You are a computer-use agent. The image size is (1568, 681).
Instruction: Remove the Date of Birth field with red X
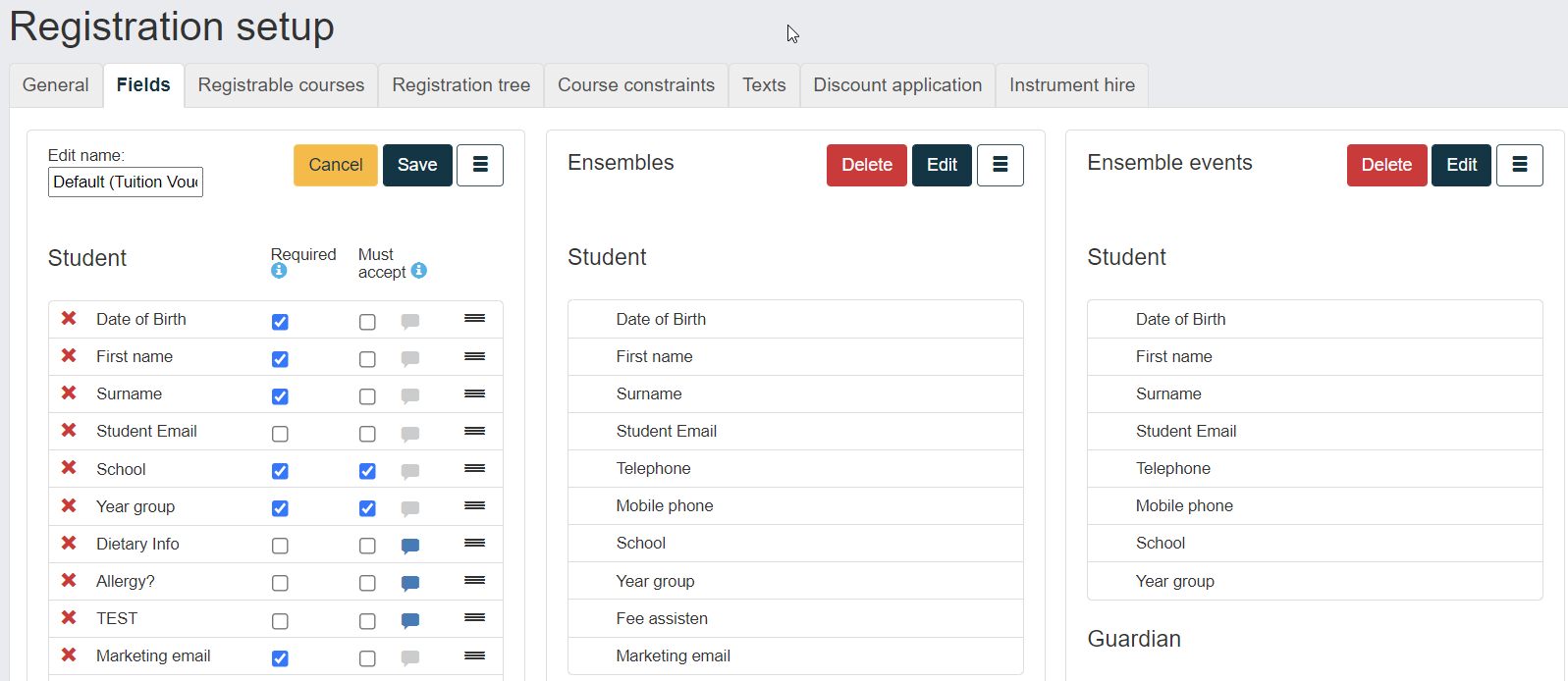coord(69,318)
